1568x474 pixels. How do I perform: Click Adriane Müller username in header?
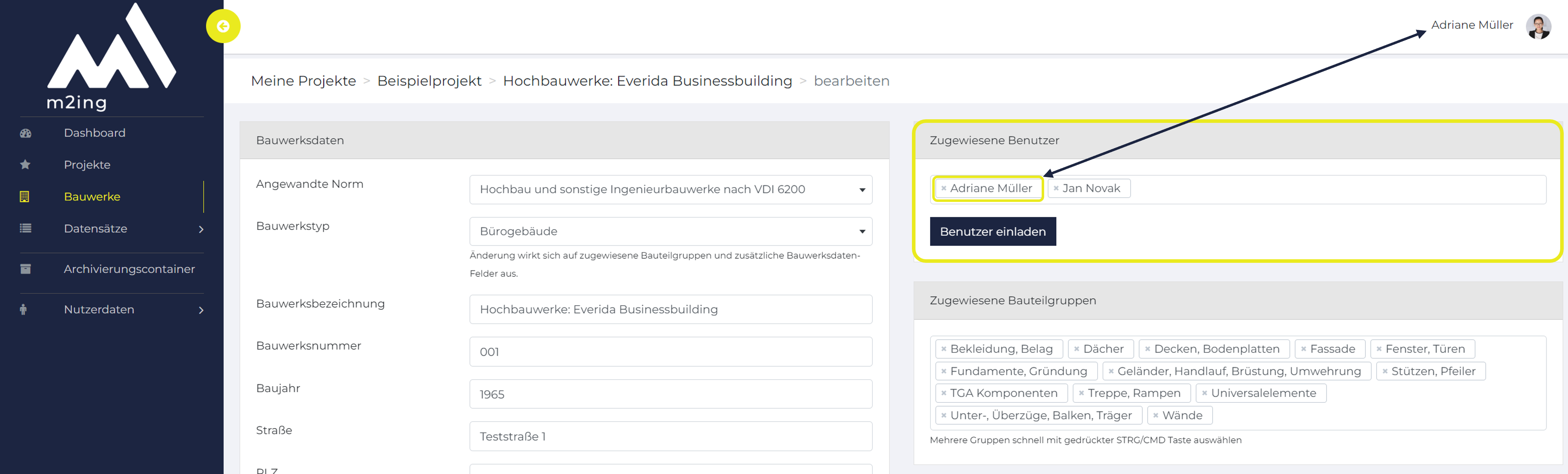[1471, 25]
